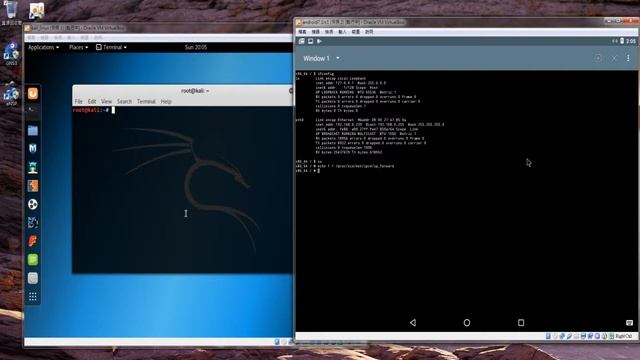Click the Kali VirtualBox window title bar
This screenshot has height=360, width=640.
[x=158, y=28]
